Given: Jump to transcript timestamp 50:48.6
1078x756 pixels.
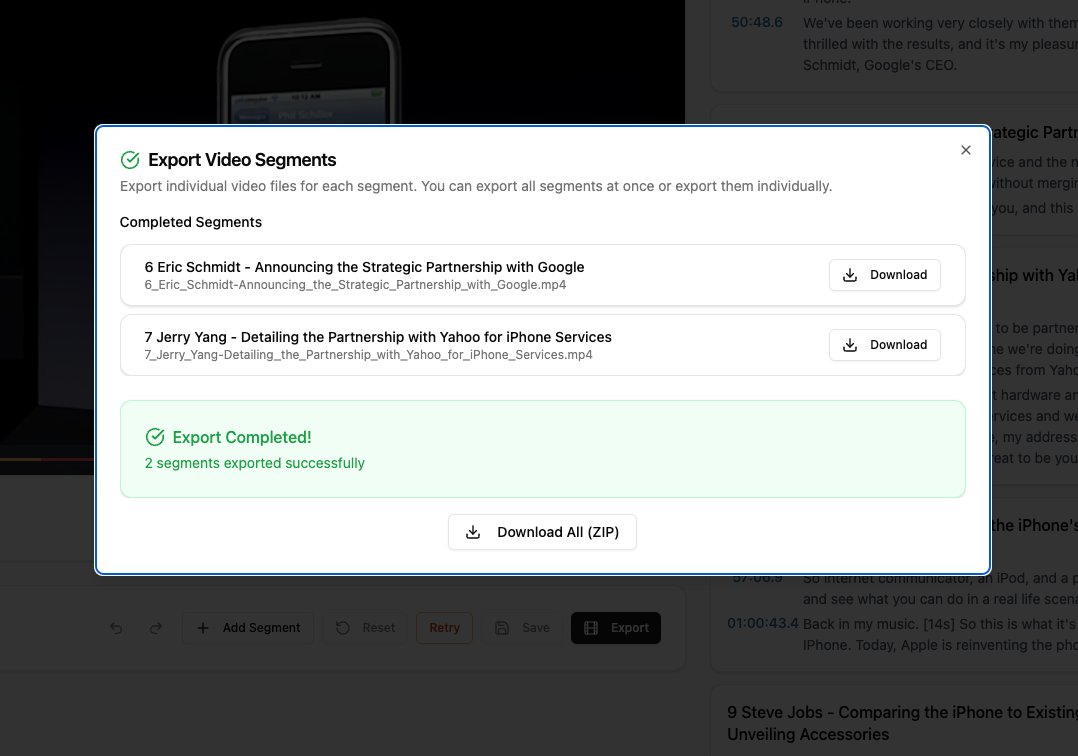Looking at the screenshot, I should 756,23.
